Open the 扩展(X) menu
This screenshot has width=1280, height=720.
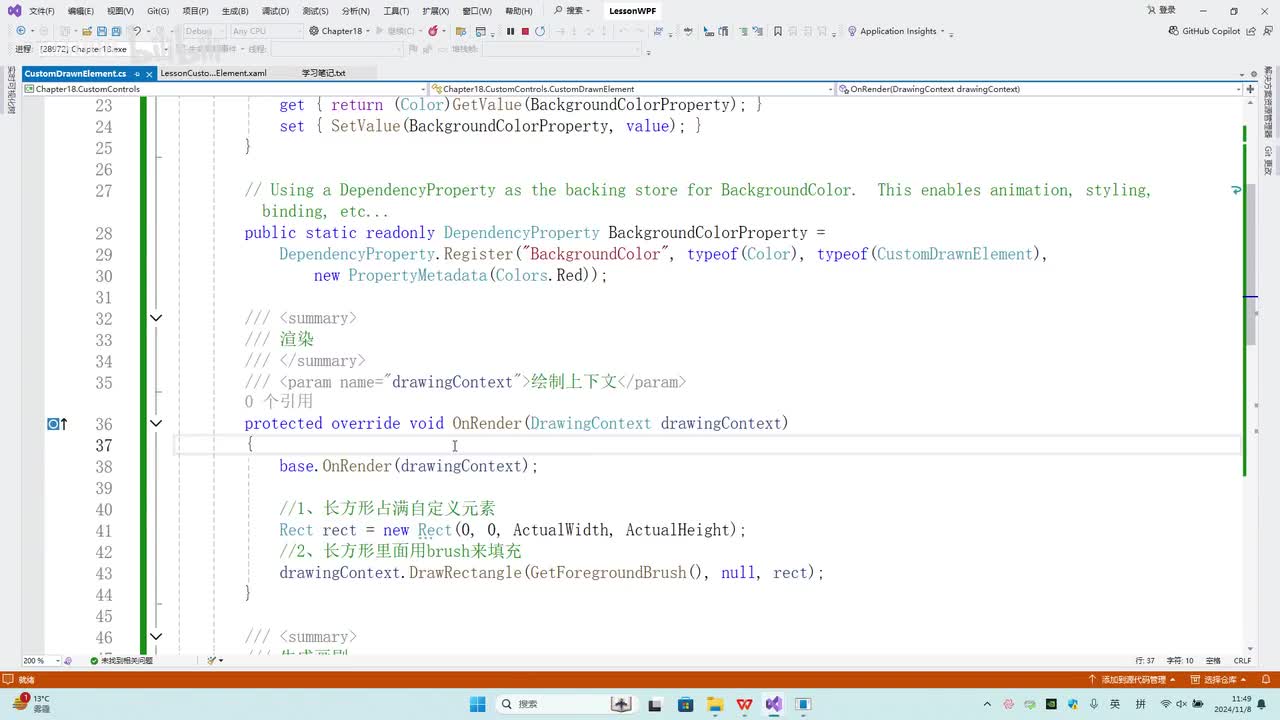(x=436, y=11)
